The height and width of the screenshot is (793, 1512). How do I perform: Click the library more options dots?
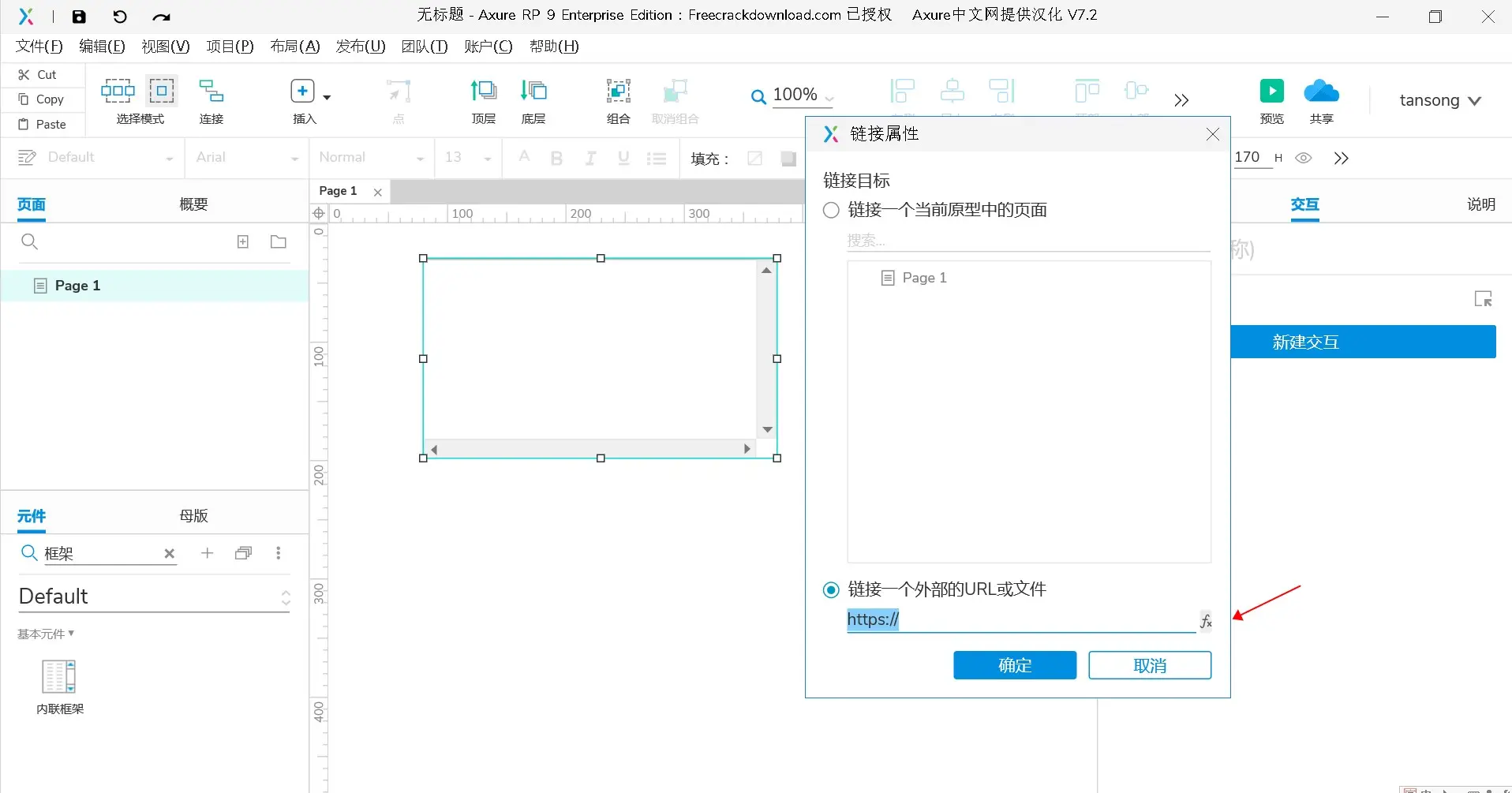tap(279, 553)
